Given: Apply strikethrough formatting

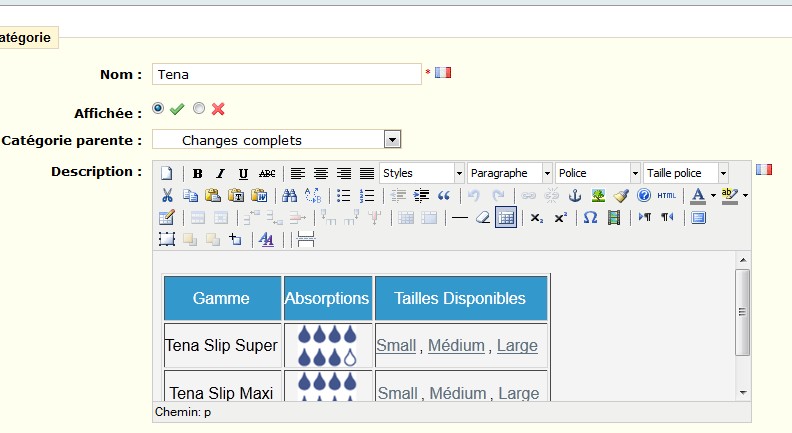Looking at the screenshot, I should (x=267, y=173).
